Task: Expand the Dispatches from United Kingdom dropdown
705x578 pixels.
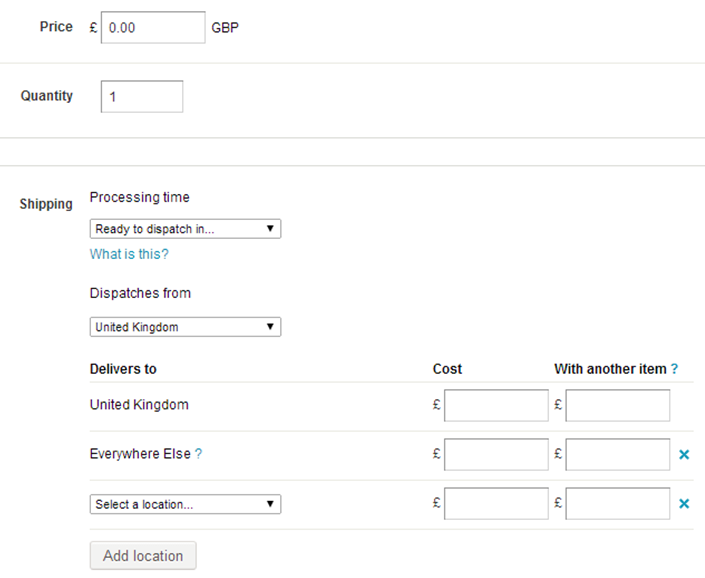Action: (185, 327)
